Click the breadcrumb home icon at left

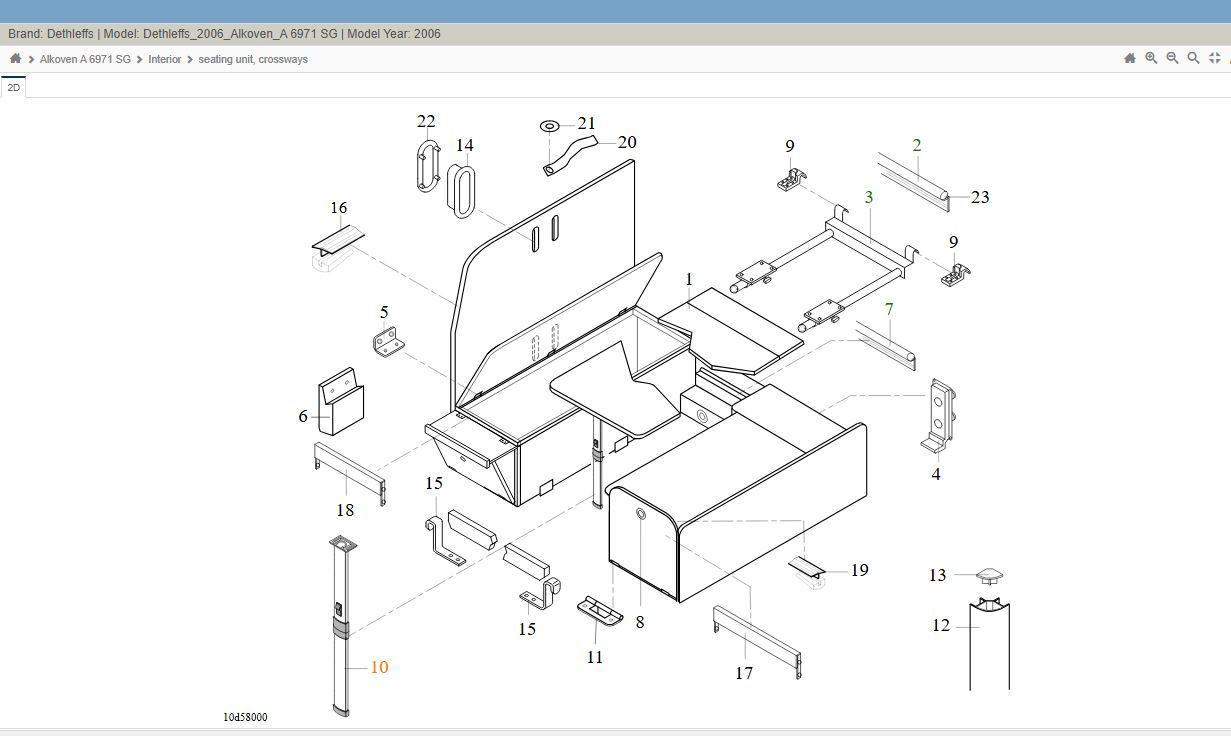point(15,58)
